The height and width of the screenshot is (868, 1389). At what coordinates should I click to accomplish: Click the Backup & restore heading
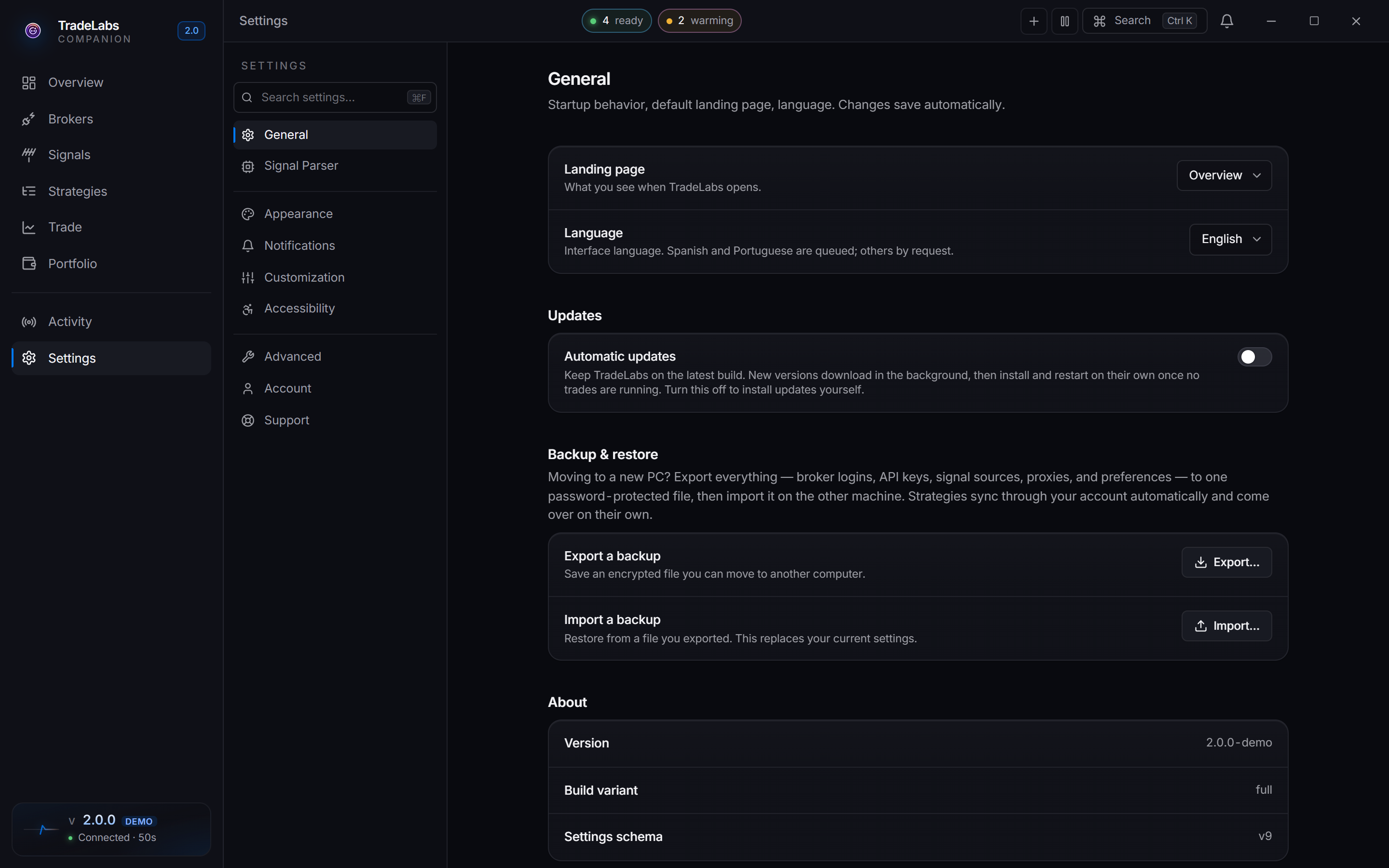[x=603, y=455]
